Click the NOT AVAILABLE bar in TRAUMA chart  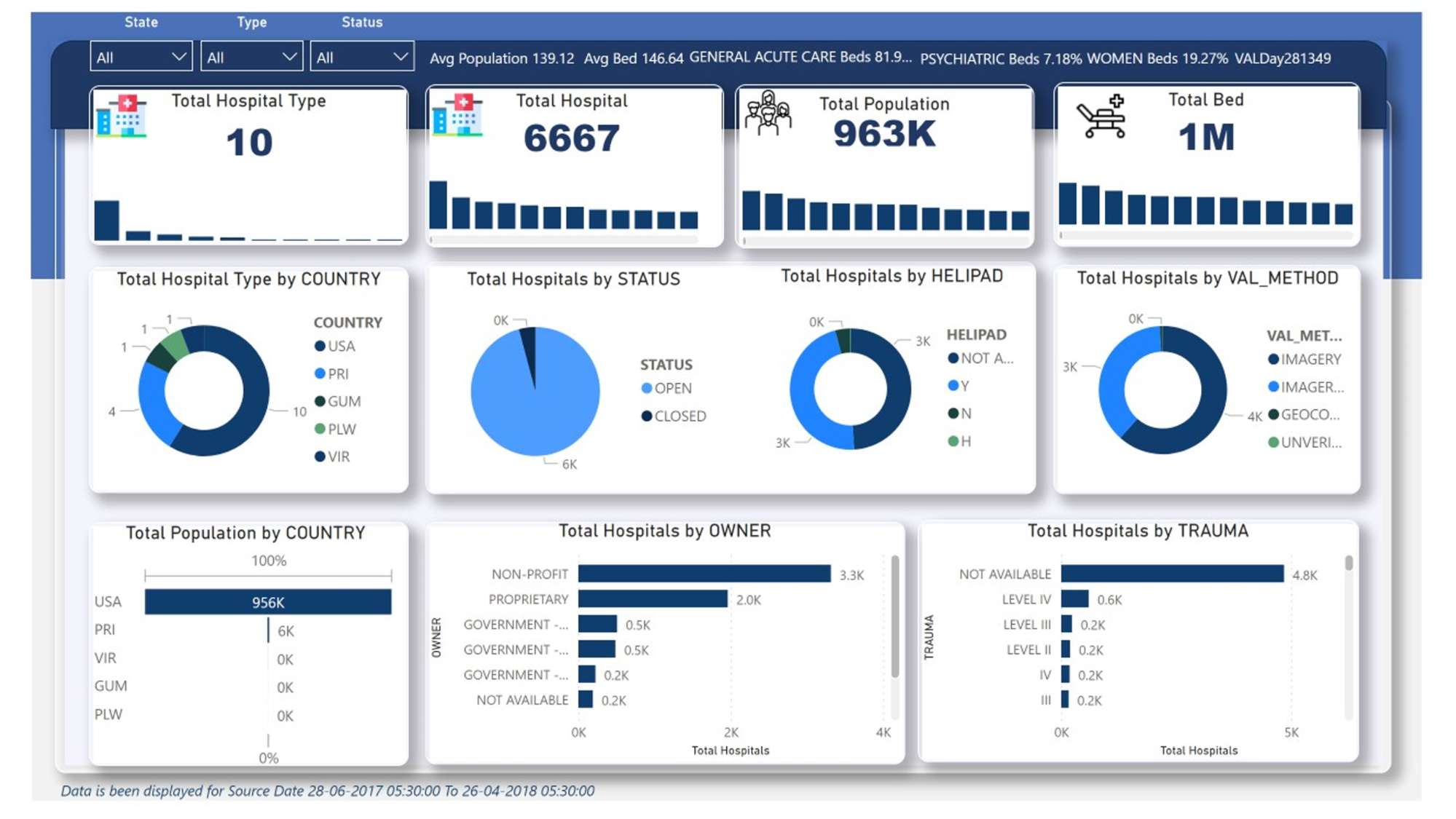point(1172,574)
